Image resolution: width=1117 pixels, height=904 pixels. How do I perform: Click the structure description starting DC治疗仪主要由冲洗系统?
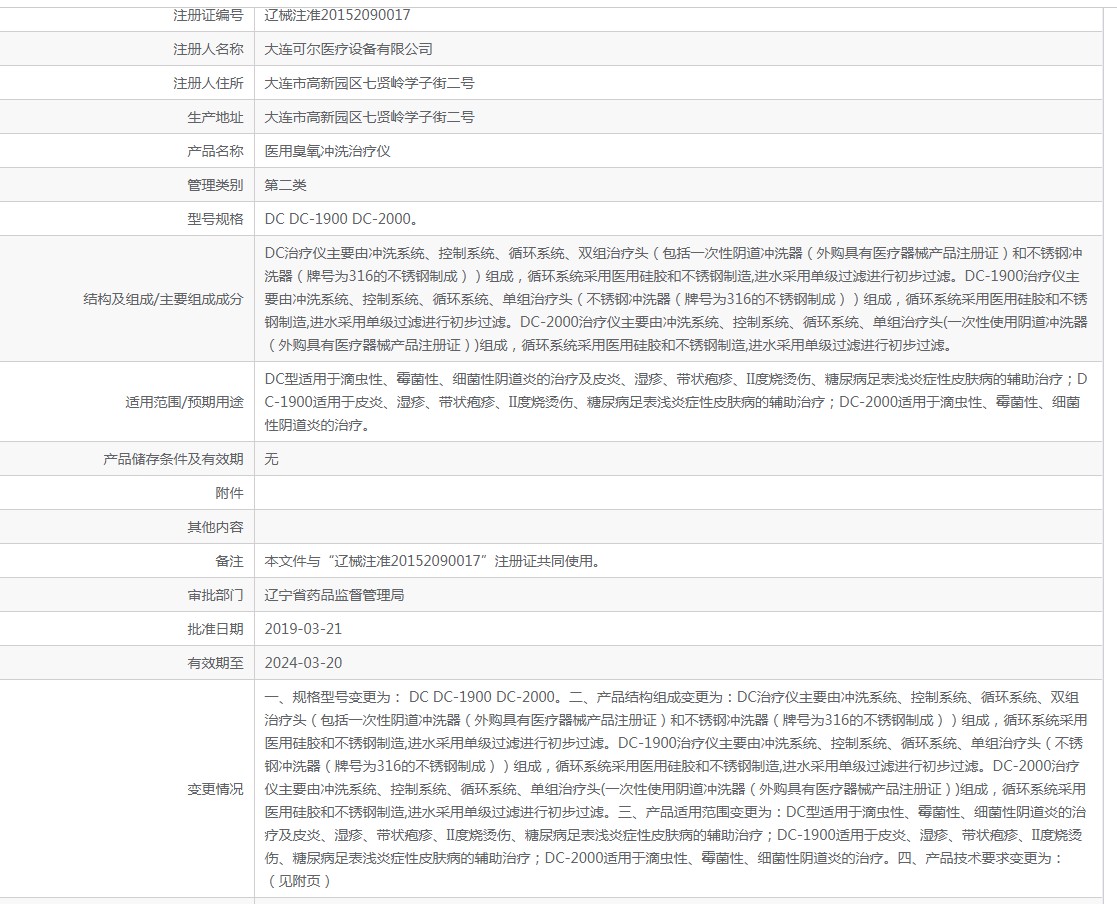pos(676,299)
